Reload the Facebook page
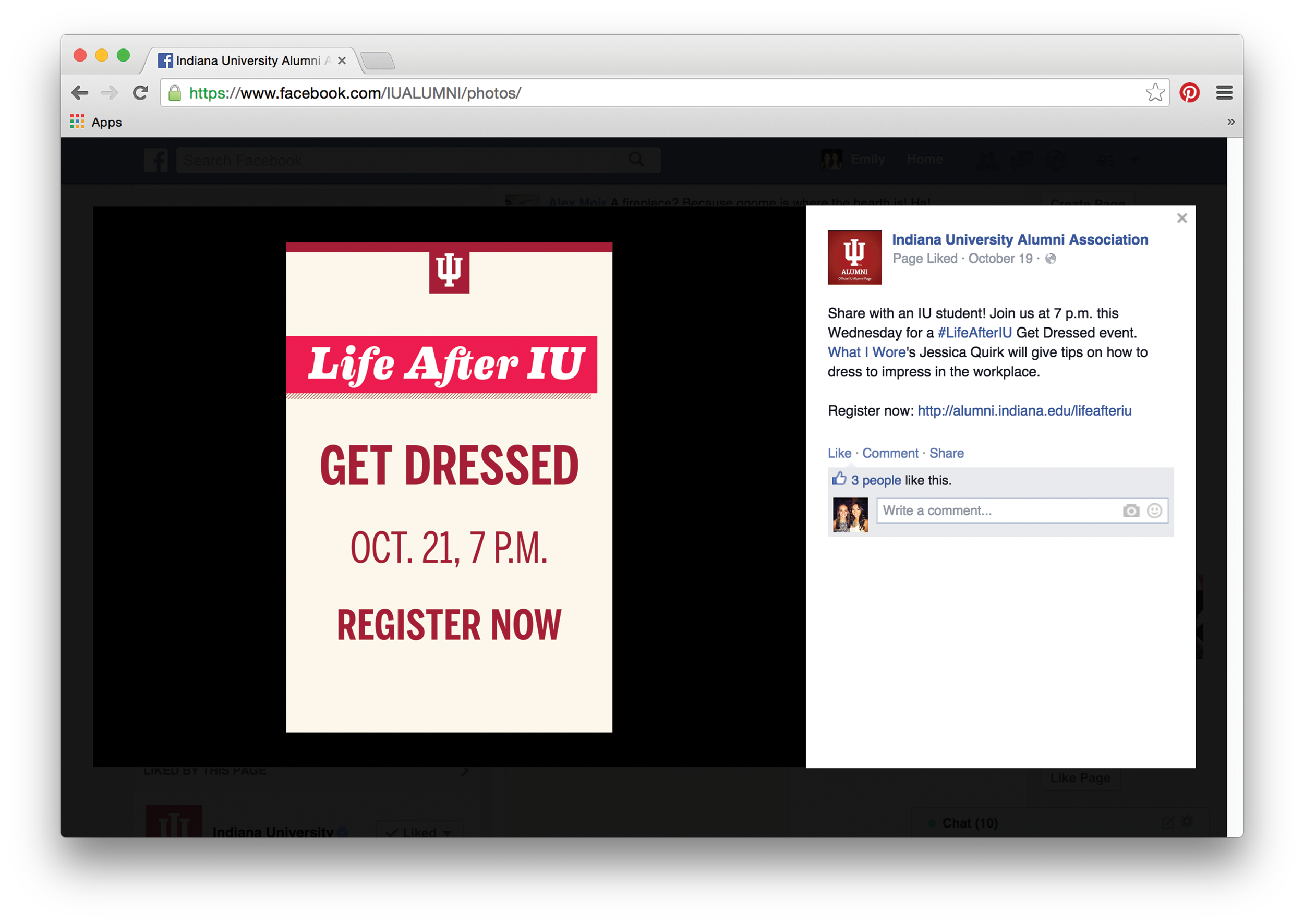The width and height of the screenshot is (1304, 924). 140,92
